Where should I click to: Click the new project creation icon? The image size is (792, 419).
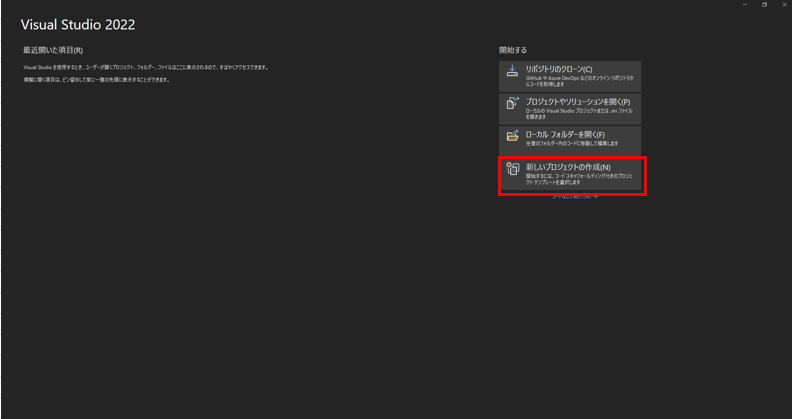click(513, 169)
